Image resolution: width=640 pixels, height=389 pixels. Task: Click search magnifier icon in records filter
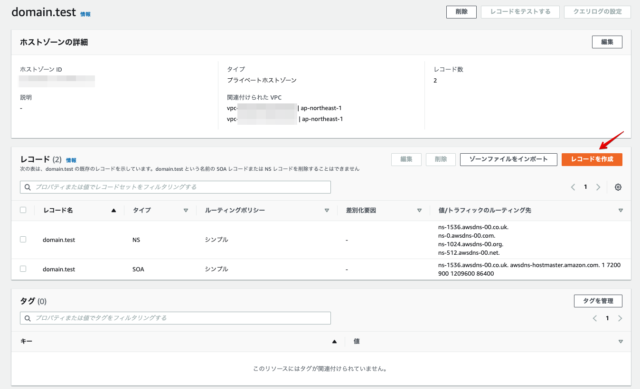click(x=27, y=187)
